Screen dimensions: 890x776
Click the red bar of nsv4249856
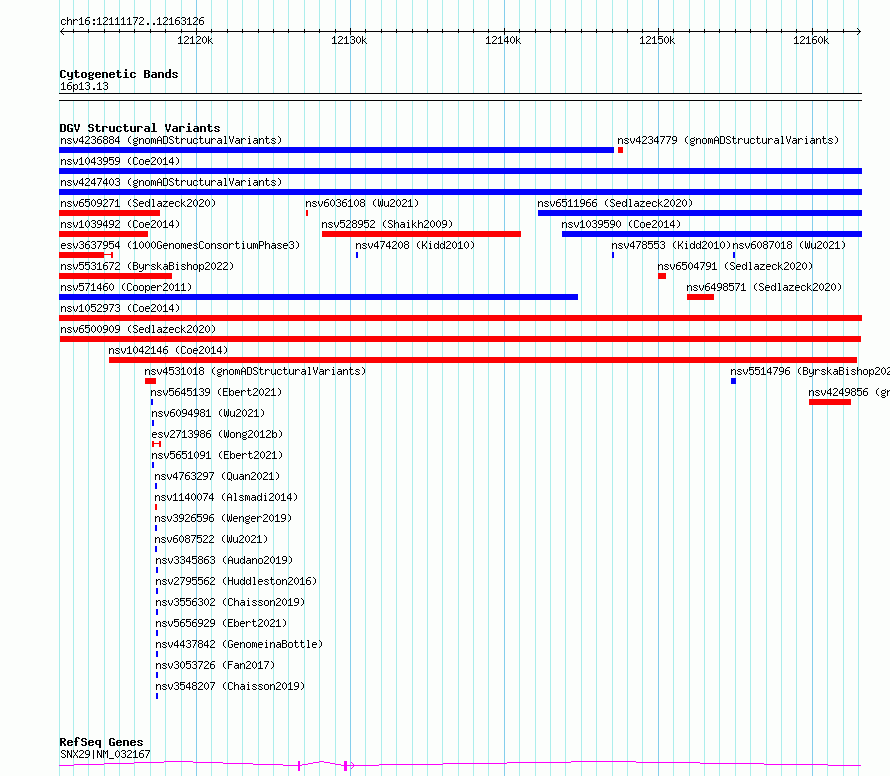point(830,402)
